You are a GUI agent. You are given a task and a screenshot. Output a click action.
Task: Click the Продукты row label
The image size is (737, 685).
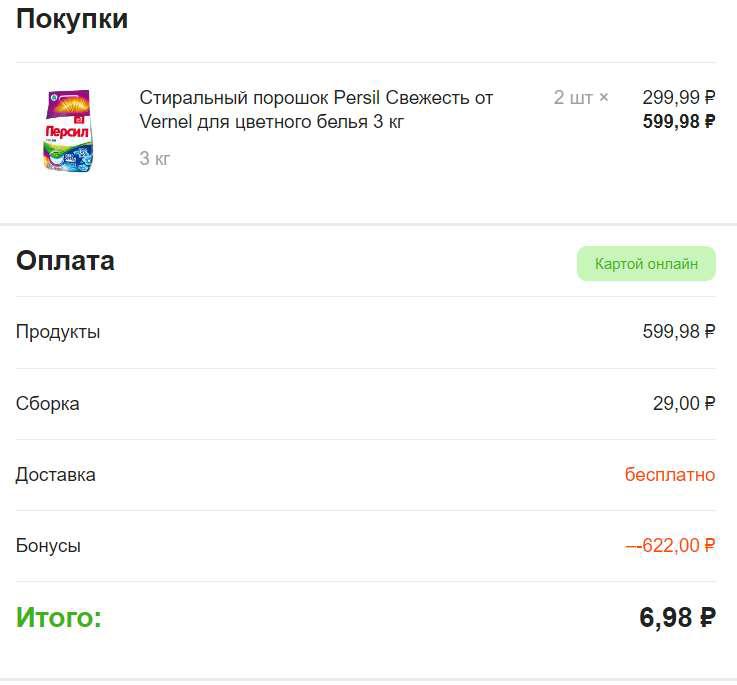[58, 332]
